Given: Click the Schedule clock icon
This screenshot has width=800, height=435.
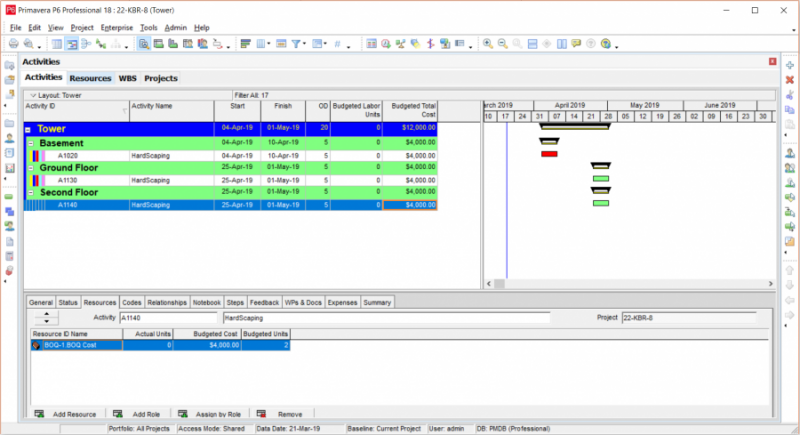Looking at the screenshot, I should coord(386,44).
